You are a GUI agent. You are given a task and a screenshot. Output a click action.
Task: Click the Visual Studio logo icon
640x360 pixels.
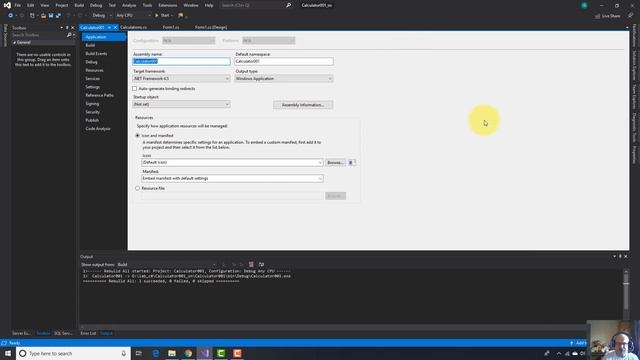click(x=7, y=5)
